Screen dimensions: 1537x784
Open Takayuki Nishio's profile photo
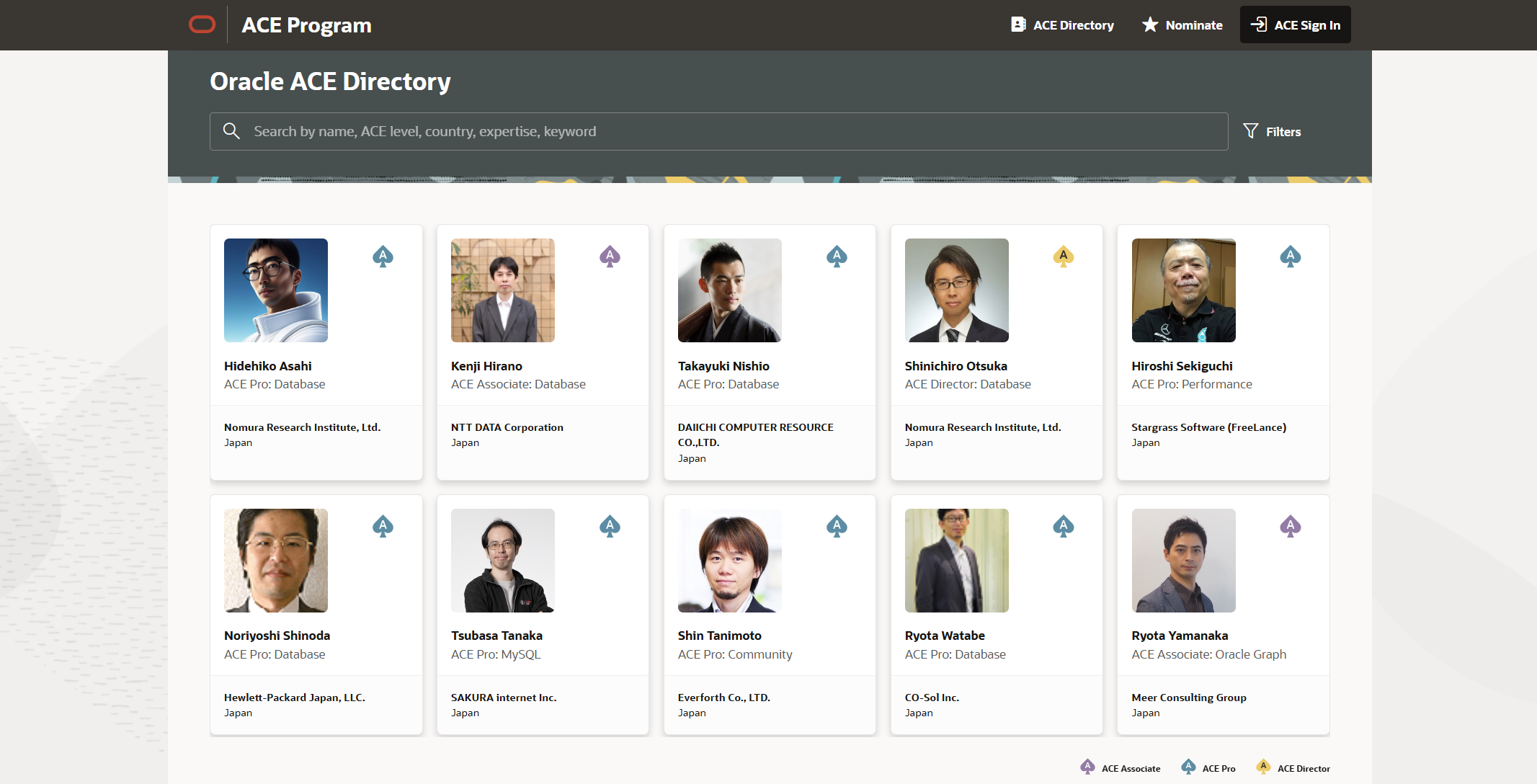(x=730, y=290)
